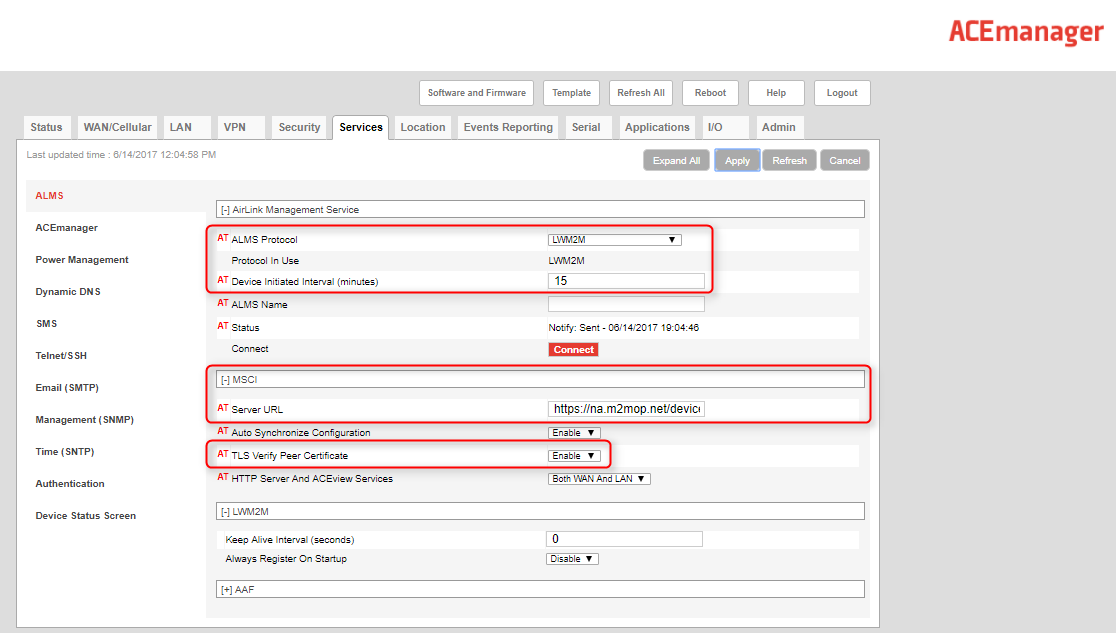This screenshot has width=1116, height=633.
Task: Open TLS Verify Peer Certificate dropdown
Action: coord(574,456)
